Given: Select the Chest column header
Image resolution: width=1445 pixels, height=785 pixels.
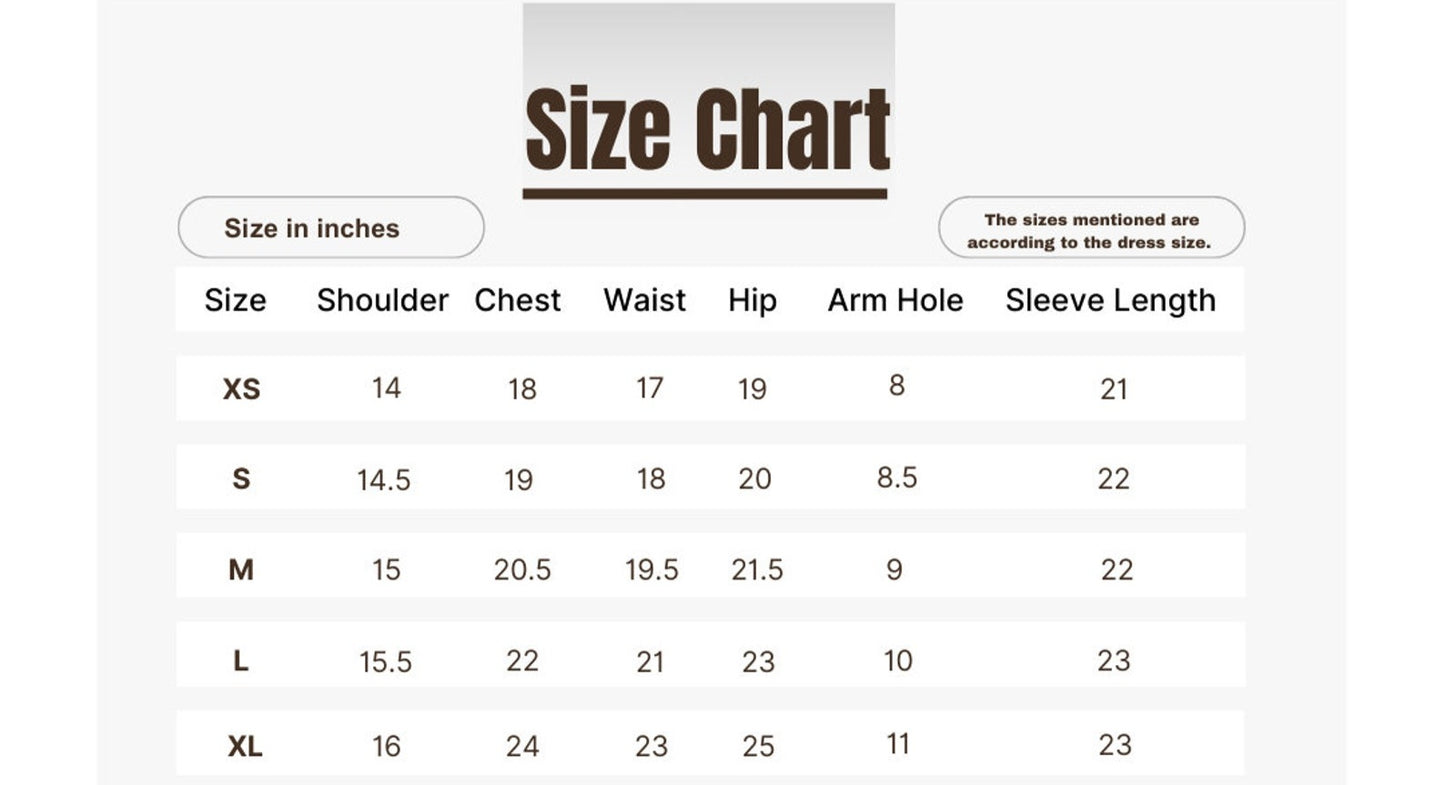Looking at the screenshot, I should 517,300.
